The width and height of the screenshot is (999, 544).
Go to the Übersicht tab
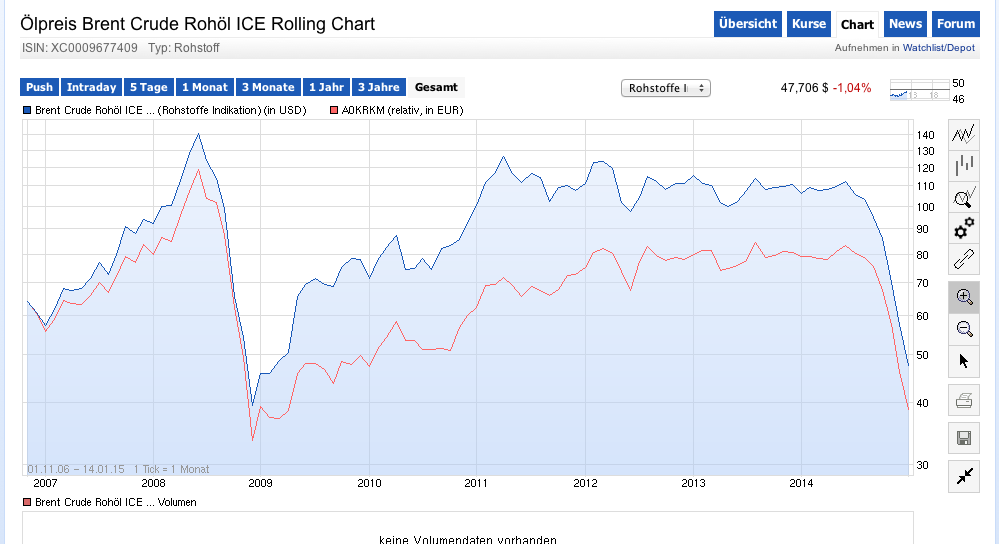[748, 24]
